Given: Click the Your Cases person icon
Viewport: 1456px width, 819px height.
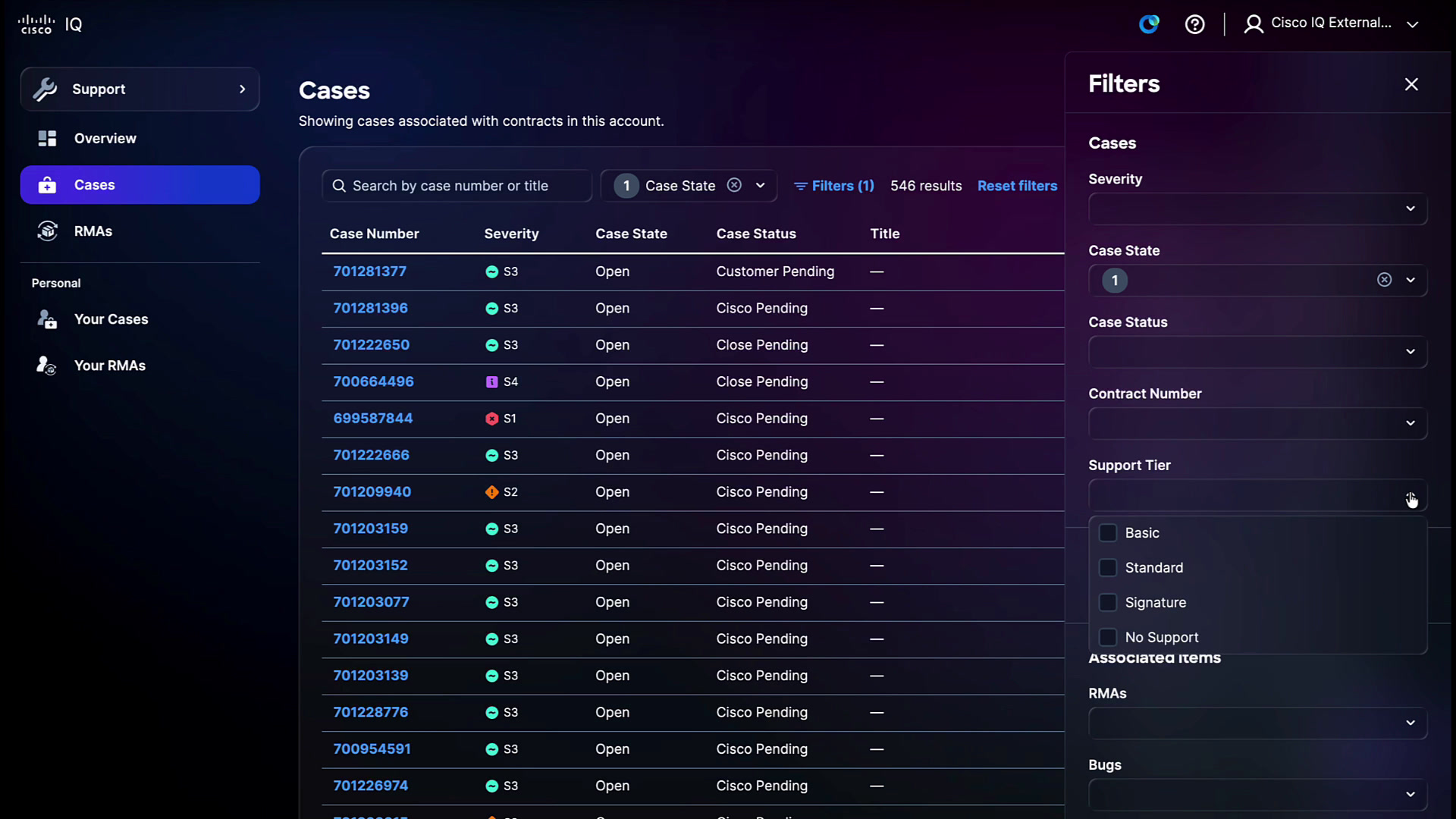Looking at the screenshot, I should (47, 319).
